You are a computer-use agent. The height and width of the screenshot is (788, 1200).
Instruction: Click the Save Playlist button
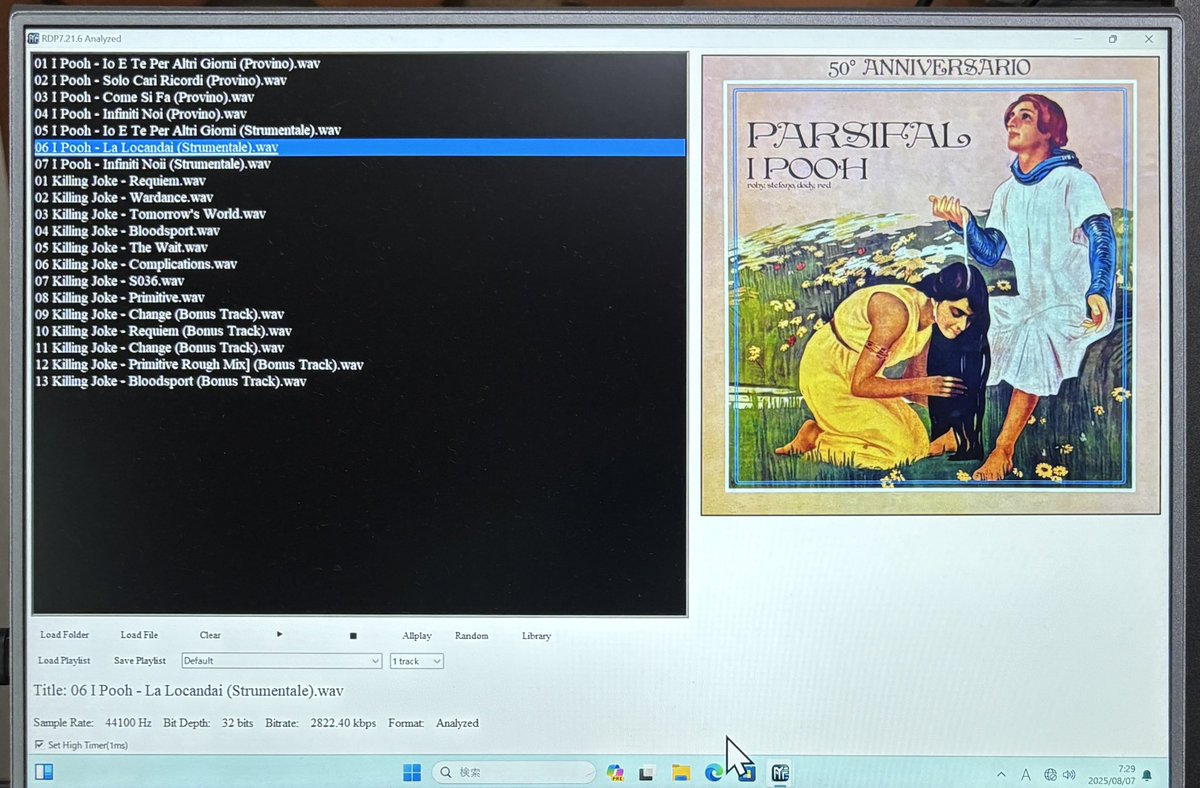tap(139, 660)
